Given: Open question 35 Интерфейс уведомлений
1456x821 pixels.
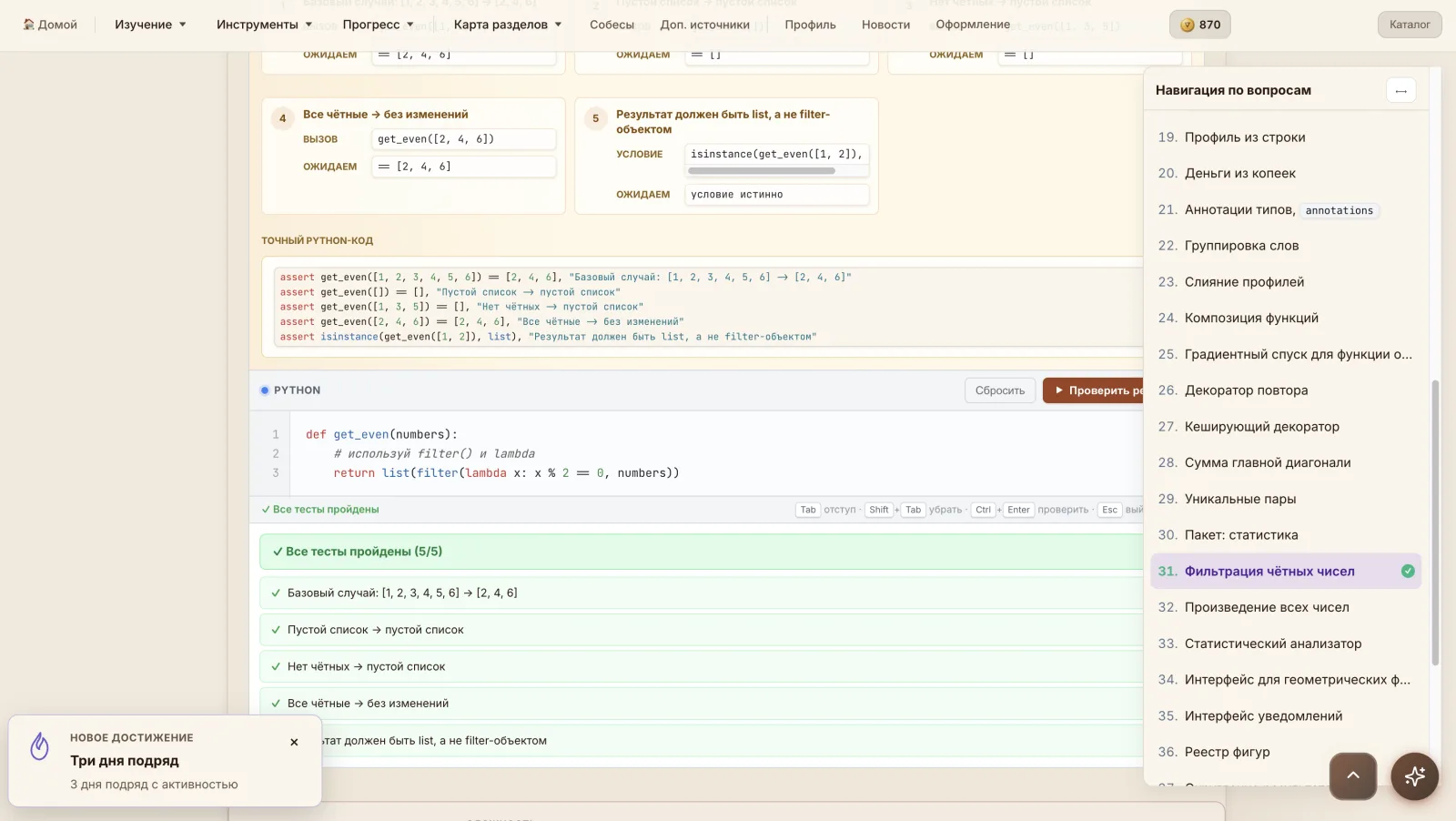Looking at the screenshot, I should [x=1285, y=715].
